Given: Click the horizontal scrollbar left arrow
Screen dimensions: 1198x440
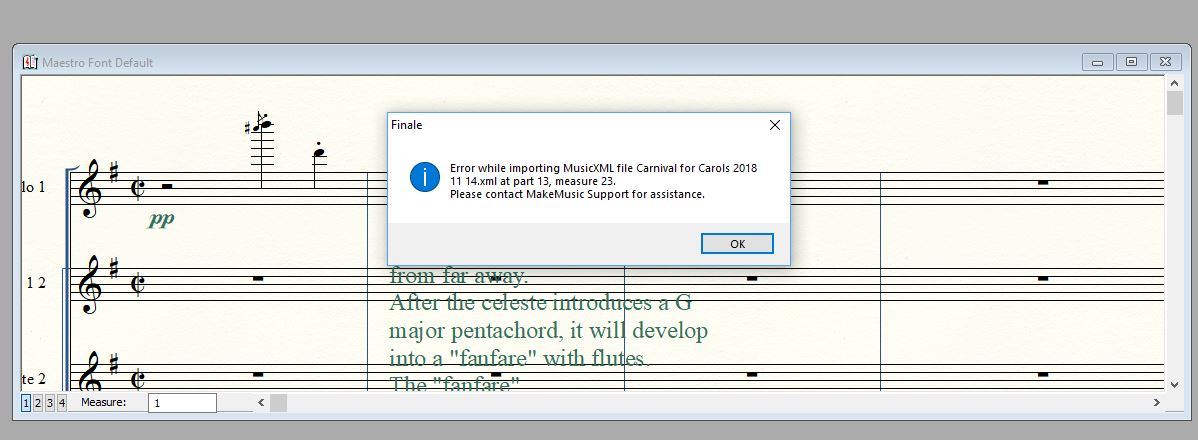Looking at the screenshot, I should [262, 403].
